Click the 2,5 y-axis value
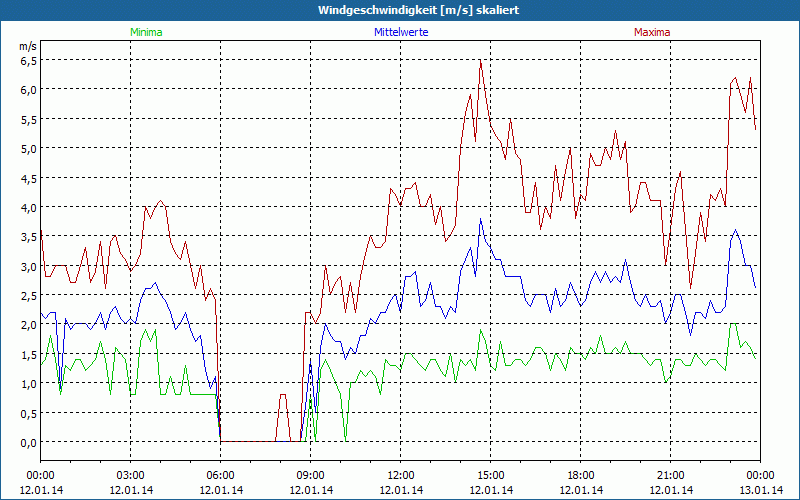The width and height of the screenshot is (800, 500). [x=29, y=295]
